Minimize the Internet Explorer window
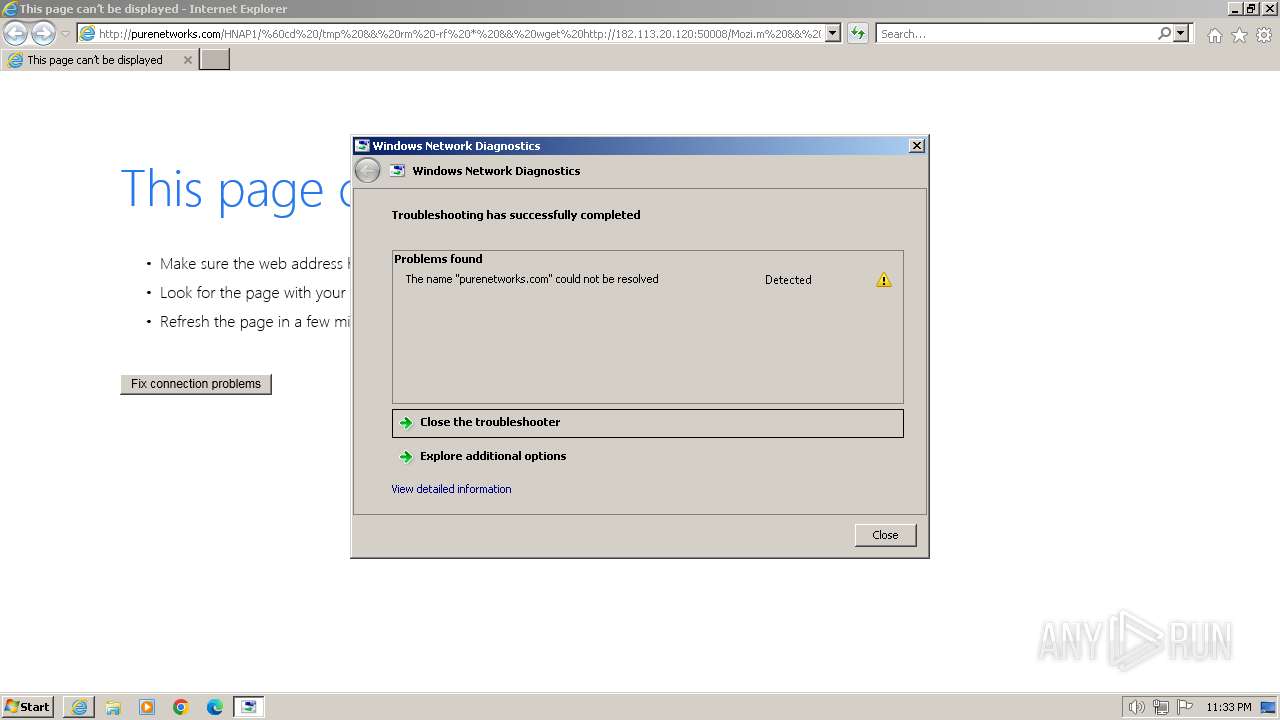 pyautogui.click(x=1236, y=8)
